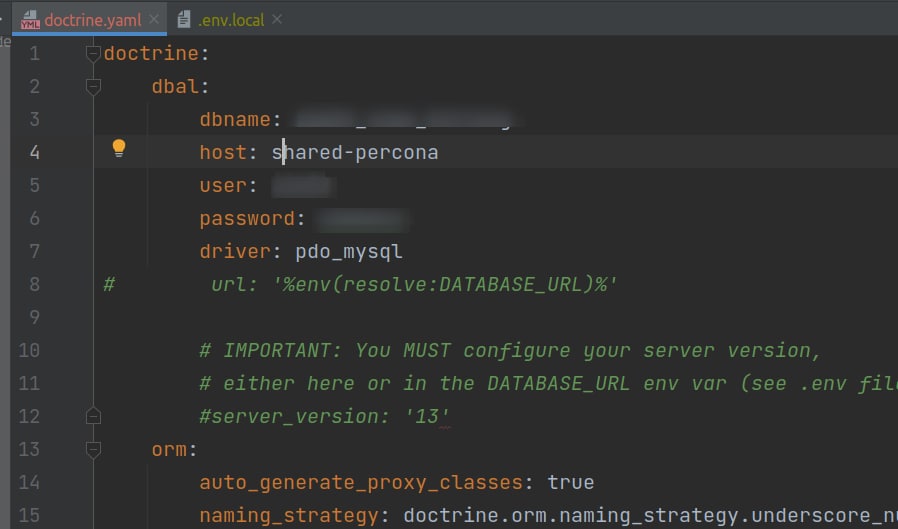Viewport: 898px width, 529px height.
Task: Close the doctrine.yaml tab
Action: pos(153,19)
